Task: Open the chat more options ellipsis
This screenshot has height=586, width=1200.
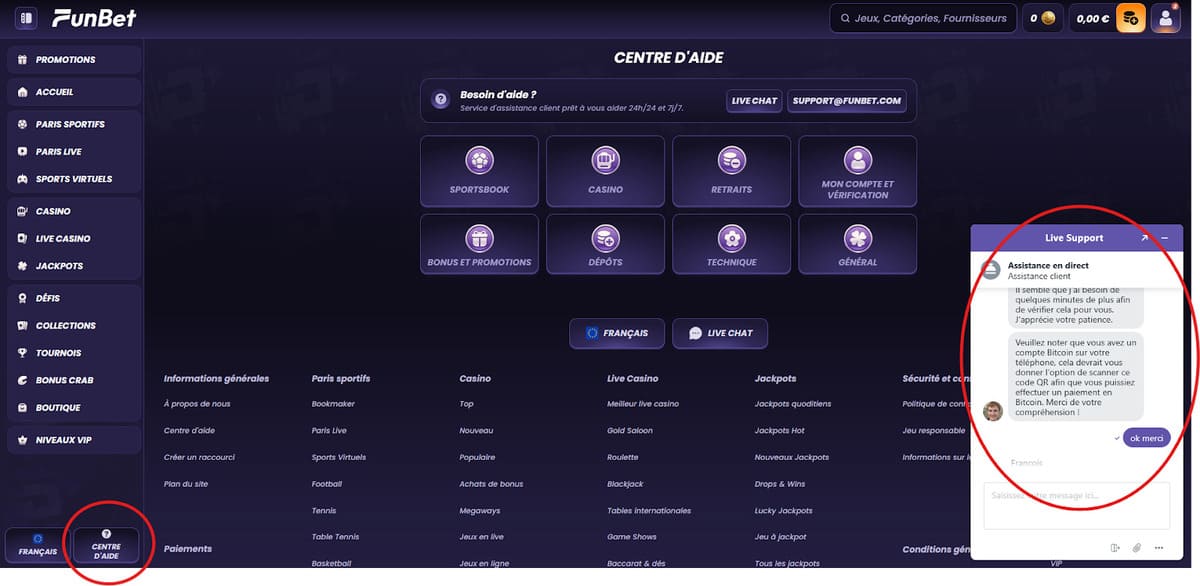Action: tap(1160, 548)
